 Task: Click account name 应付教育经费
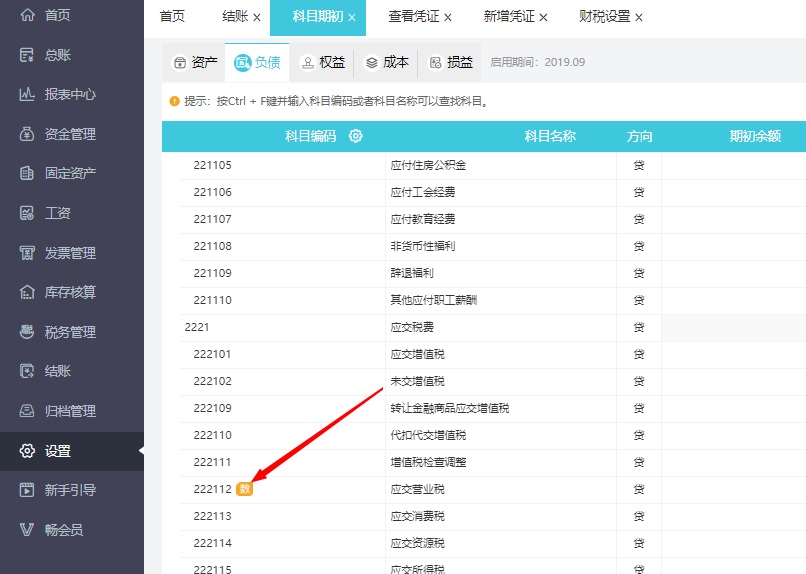click(423, 219)
